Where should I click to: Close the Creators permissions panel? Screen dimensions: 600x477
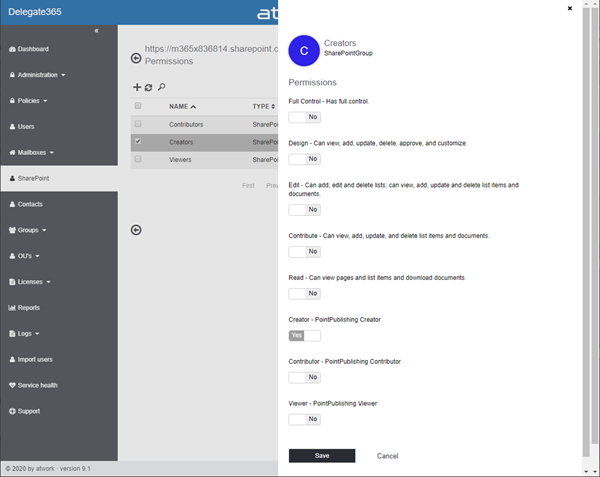pyautogui.click(x=570, y=8)
